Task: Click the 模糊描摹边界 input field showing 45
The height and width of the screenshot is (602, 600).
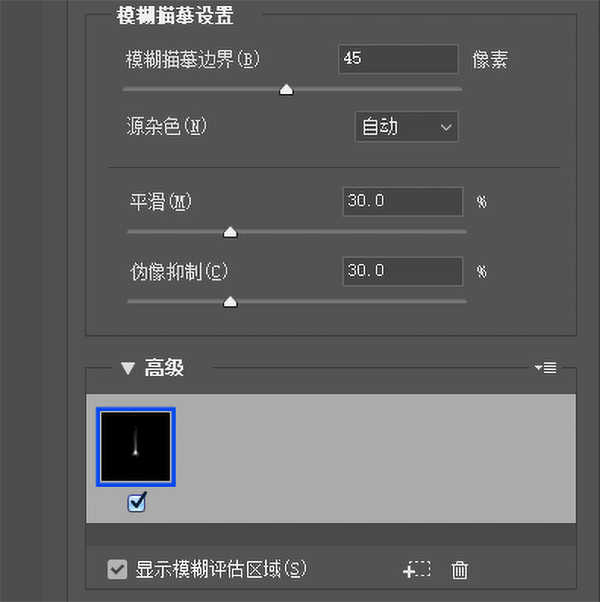Action: (x=398, y=59)
